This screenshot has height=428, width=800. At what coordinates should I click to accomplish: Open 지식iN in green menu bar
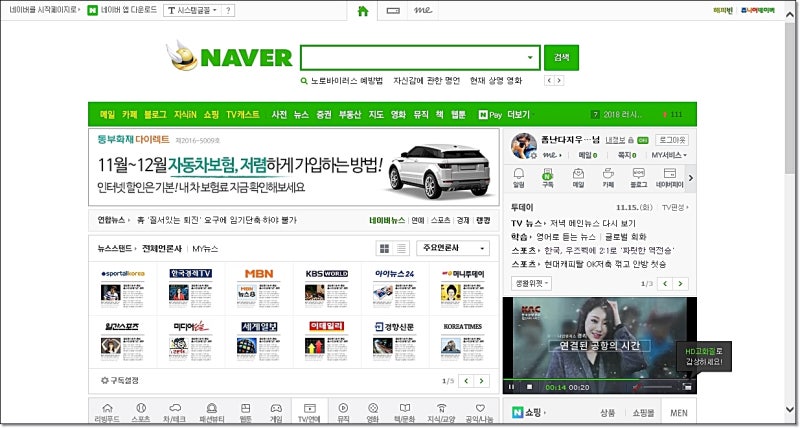pyautogui.click(x=185, y=115)
